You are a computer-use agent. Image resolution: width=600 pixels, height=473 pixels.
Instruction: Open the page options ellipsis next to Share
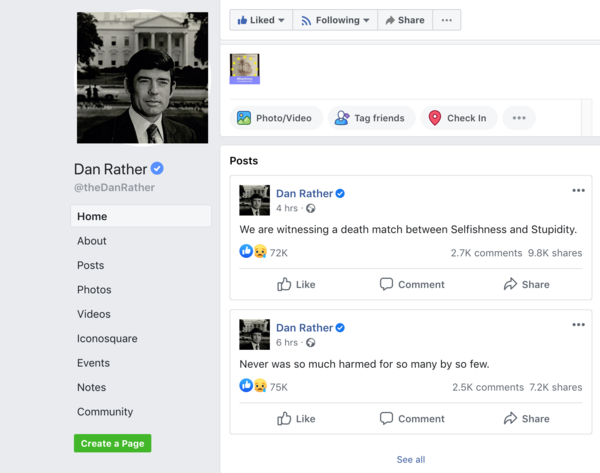pos(447,20)
